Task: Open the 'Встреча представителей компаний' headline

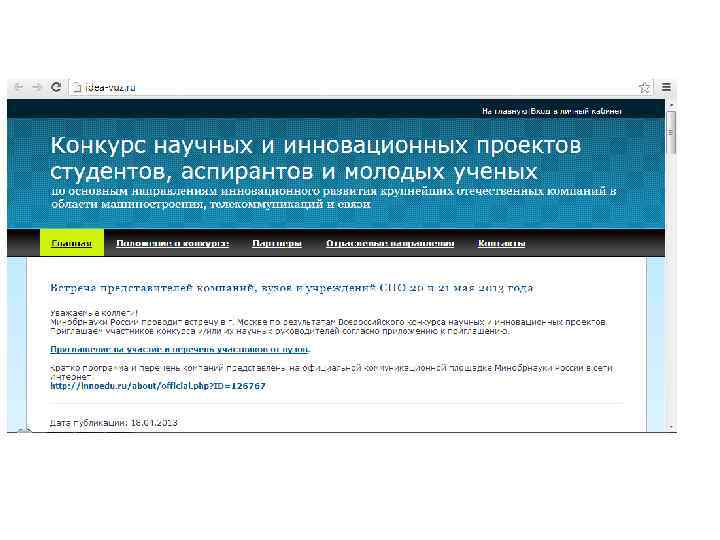Action: pyautogui.click(x=292, y=288)
